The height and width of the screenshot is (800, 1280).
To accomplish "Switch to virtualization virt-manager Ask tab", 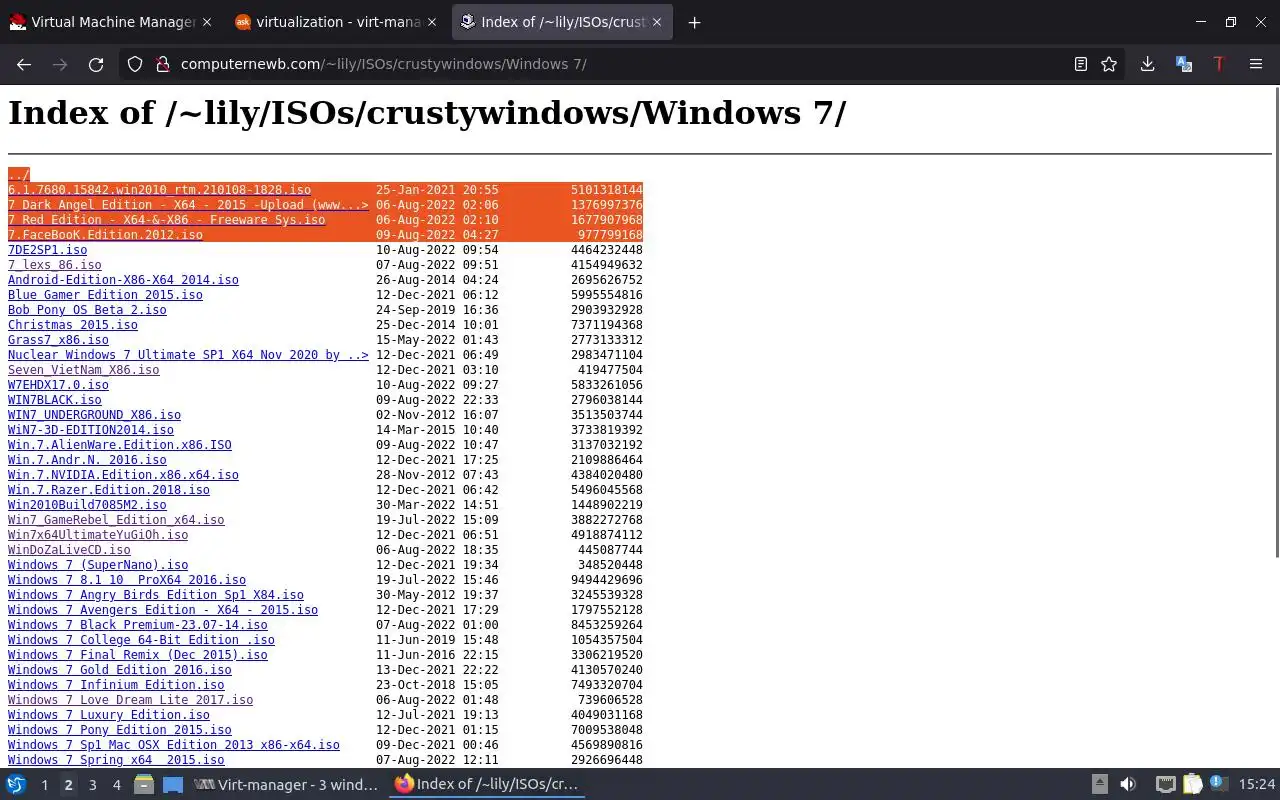I will [336, 22].
